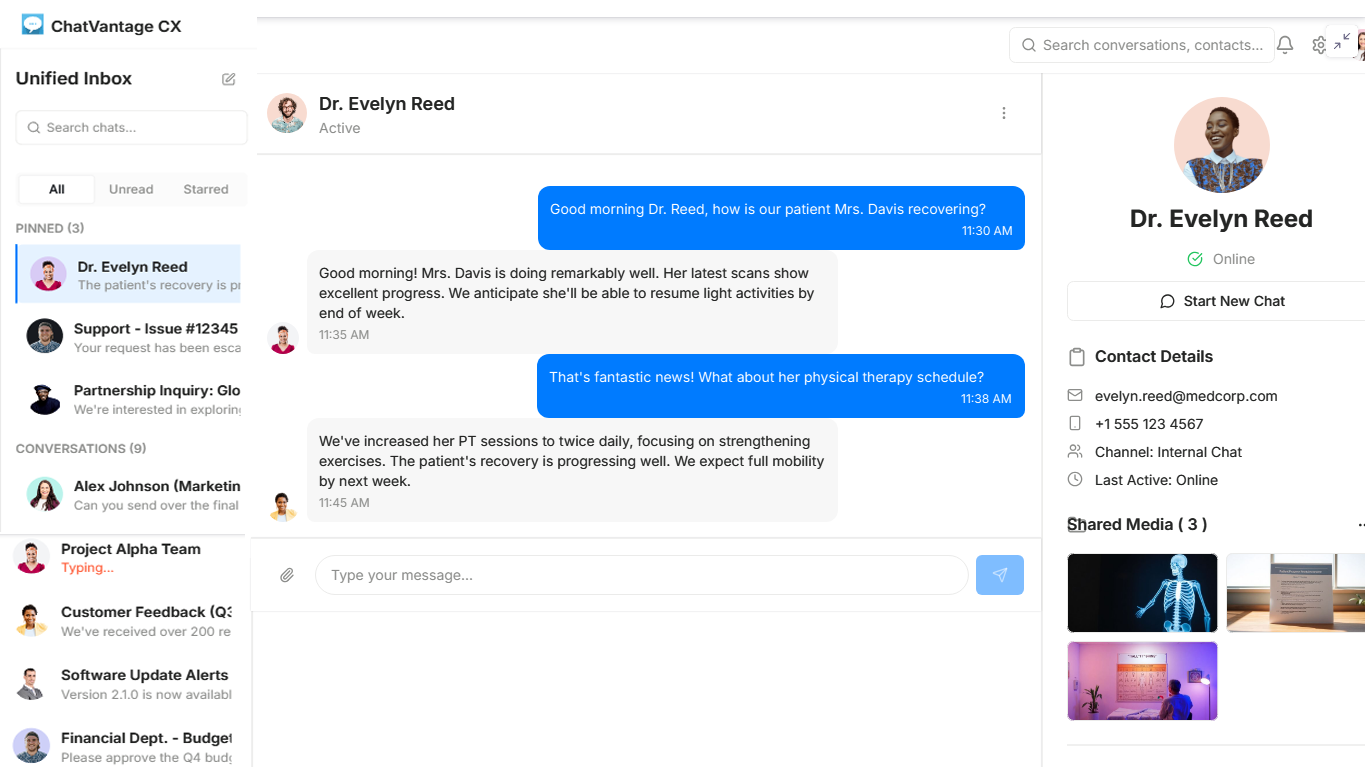This screenshot has height=767, width=1365.
Task: Open the notifications bell
Action: (1285, 45)
